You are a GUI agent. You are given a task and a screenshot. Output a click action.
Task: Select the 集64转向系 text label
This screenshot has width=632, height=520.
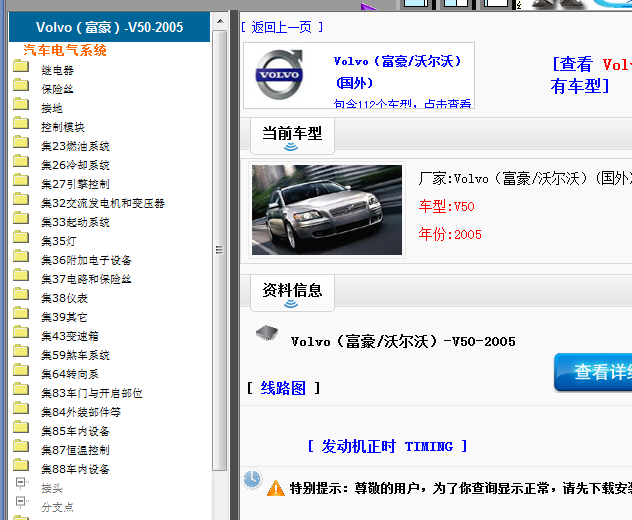click(70, 374)
